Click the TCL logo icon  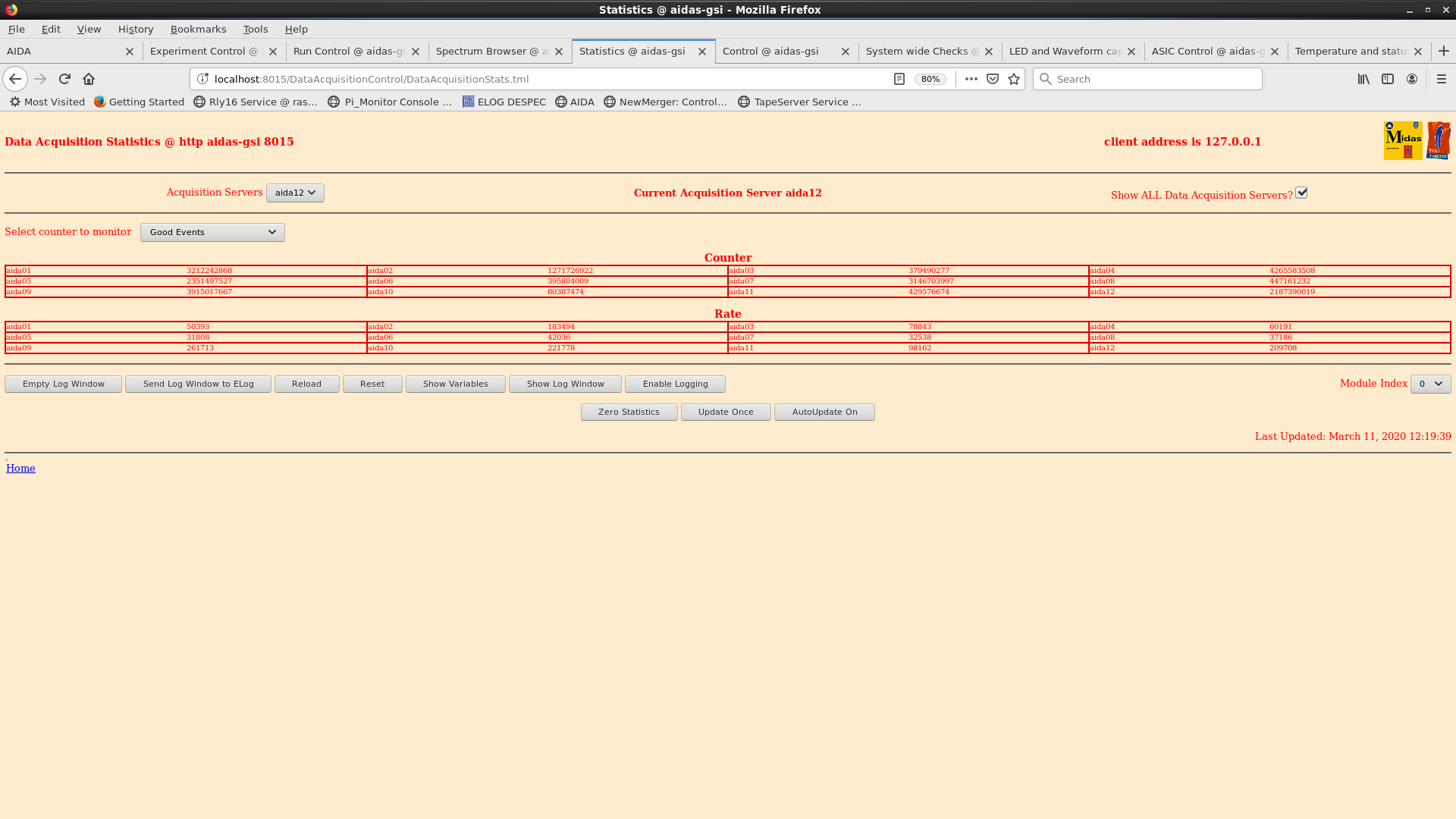(1438, 140)
